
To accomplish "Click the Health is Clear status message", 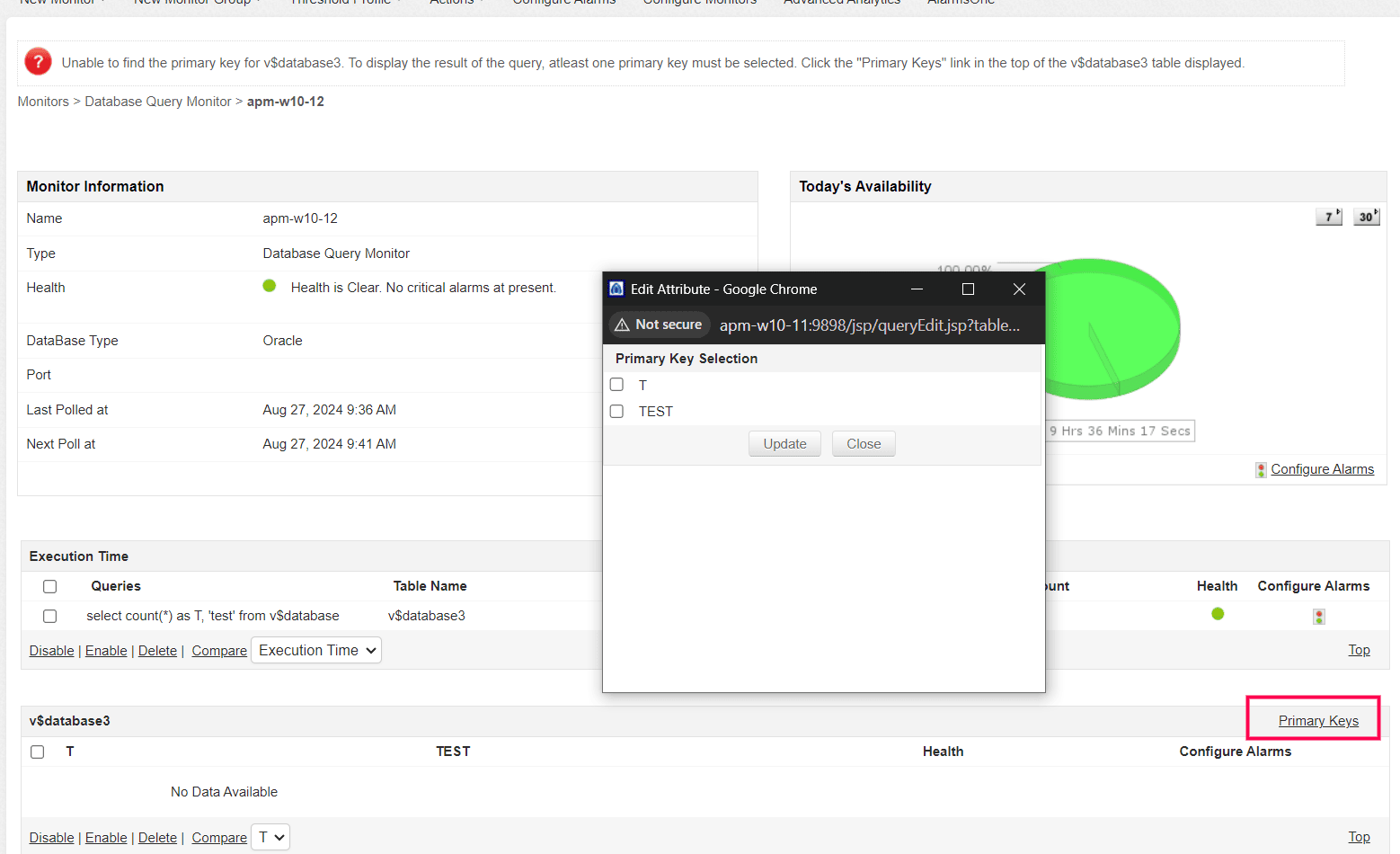I will pos(423,288).
